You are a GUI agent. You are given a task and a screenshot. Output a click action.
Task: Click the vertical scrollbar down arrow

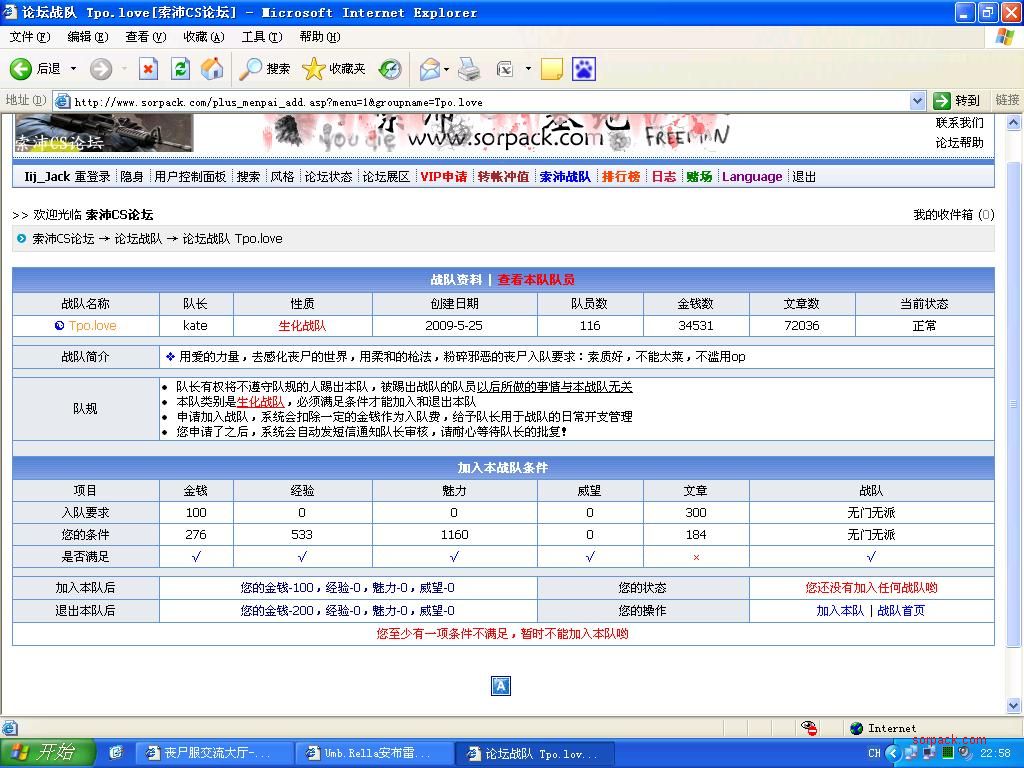1014,705
